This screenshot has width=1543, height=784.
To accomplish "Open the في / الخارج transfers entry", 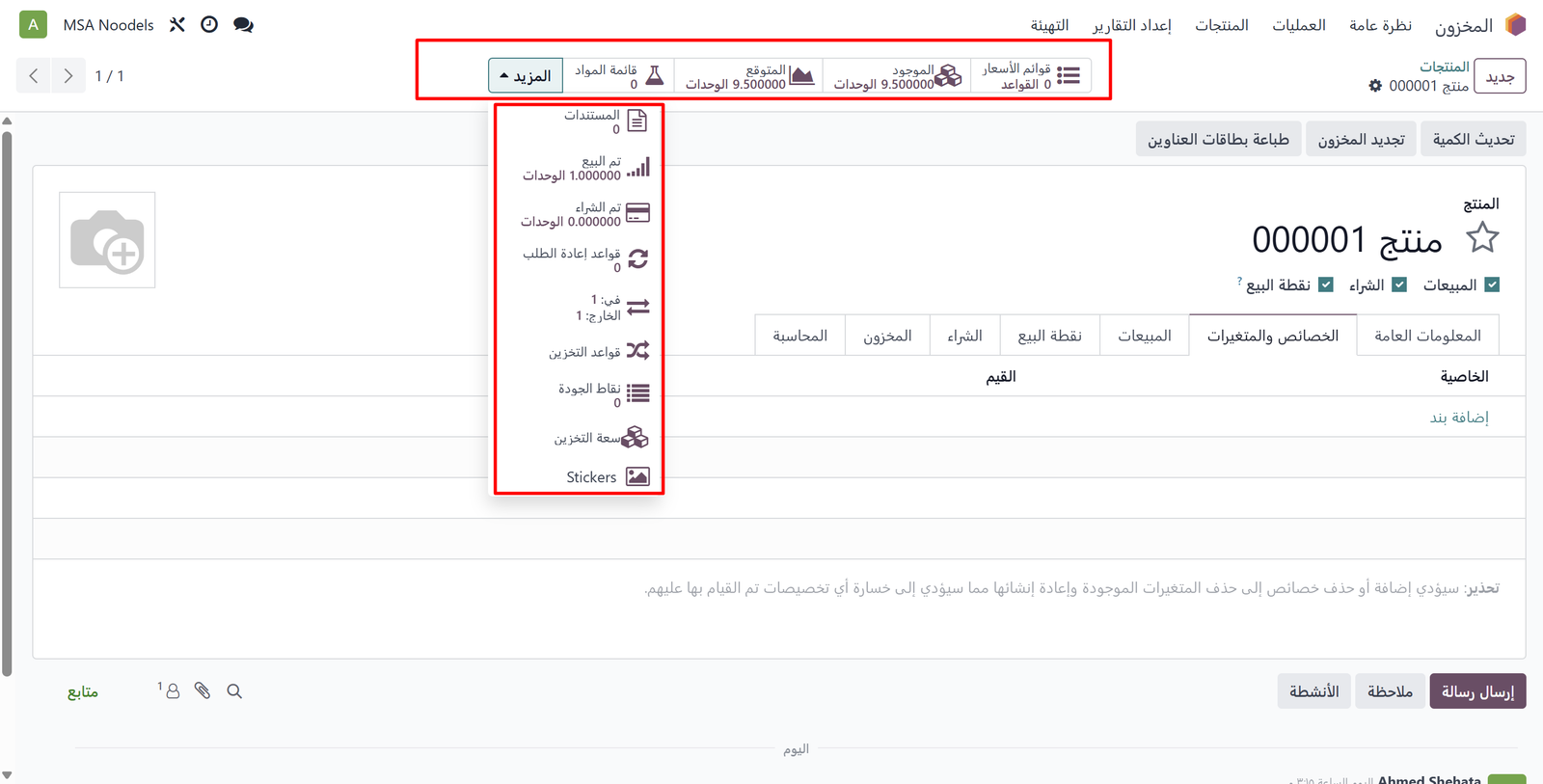I will click(x=612, y=307).
